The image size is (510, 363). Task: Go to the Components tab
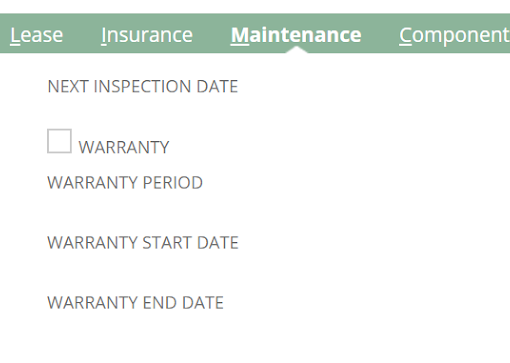[x=454, y=35]
